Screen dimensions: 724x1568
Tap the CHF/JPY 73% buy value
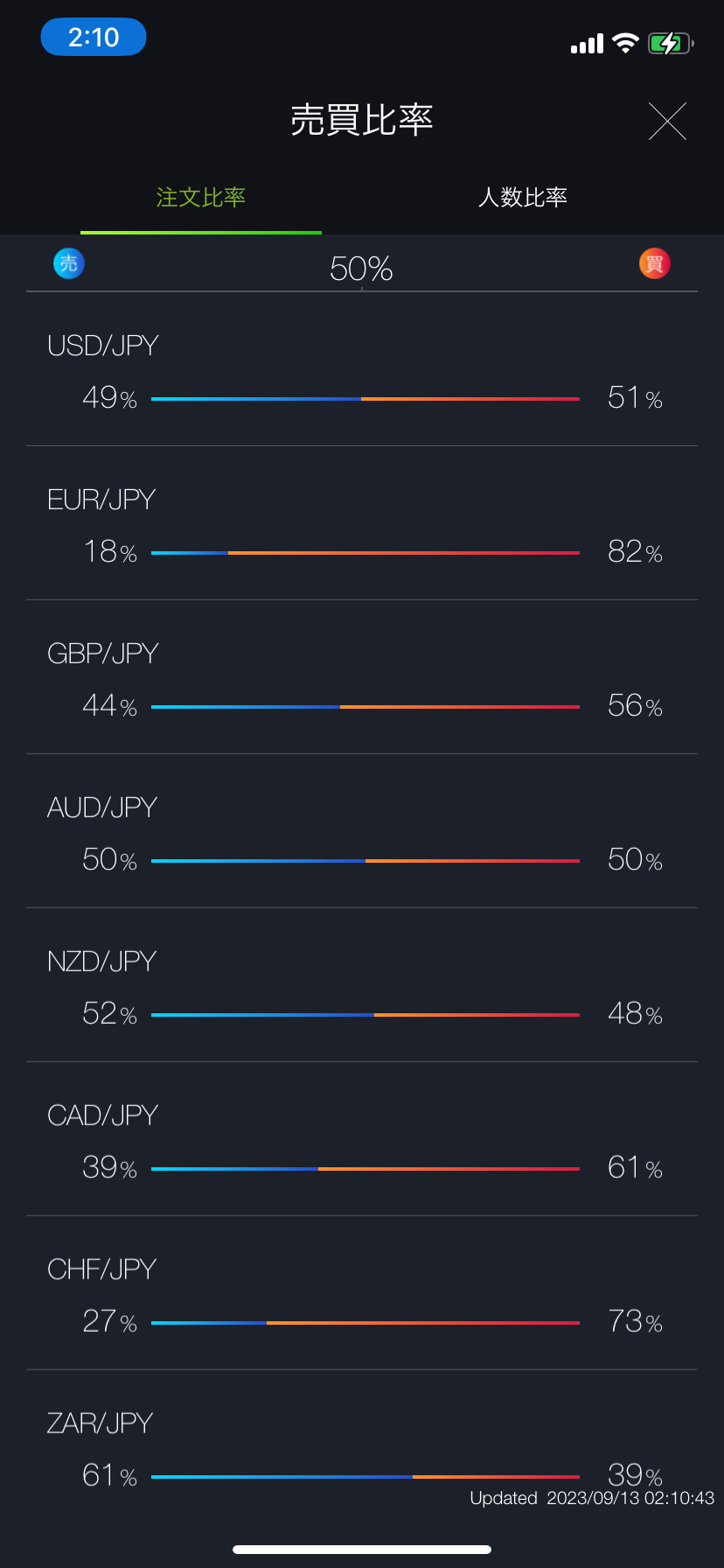click(x=635, y=1321)
